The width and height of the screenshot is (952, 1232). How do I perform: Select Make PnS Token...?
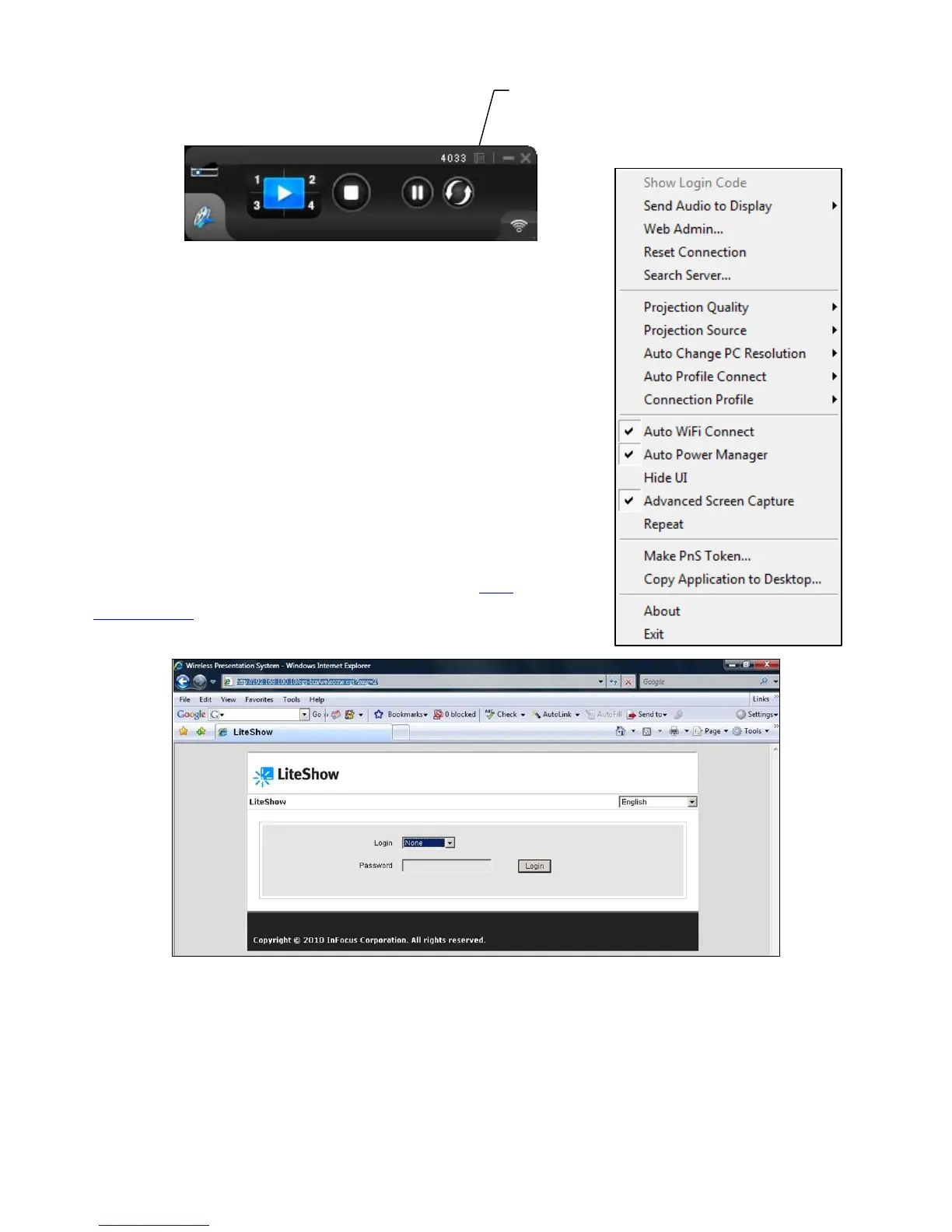[x=697, y=556]
